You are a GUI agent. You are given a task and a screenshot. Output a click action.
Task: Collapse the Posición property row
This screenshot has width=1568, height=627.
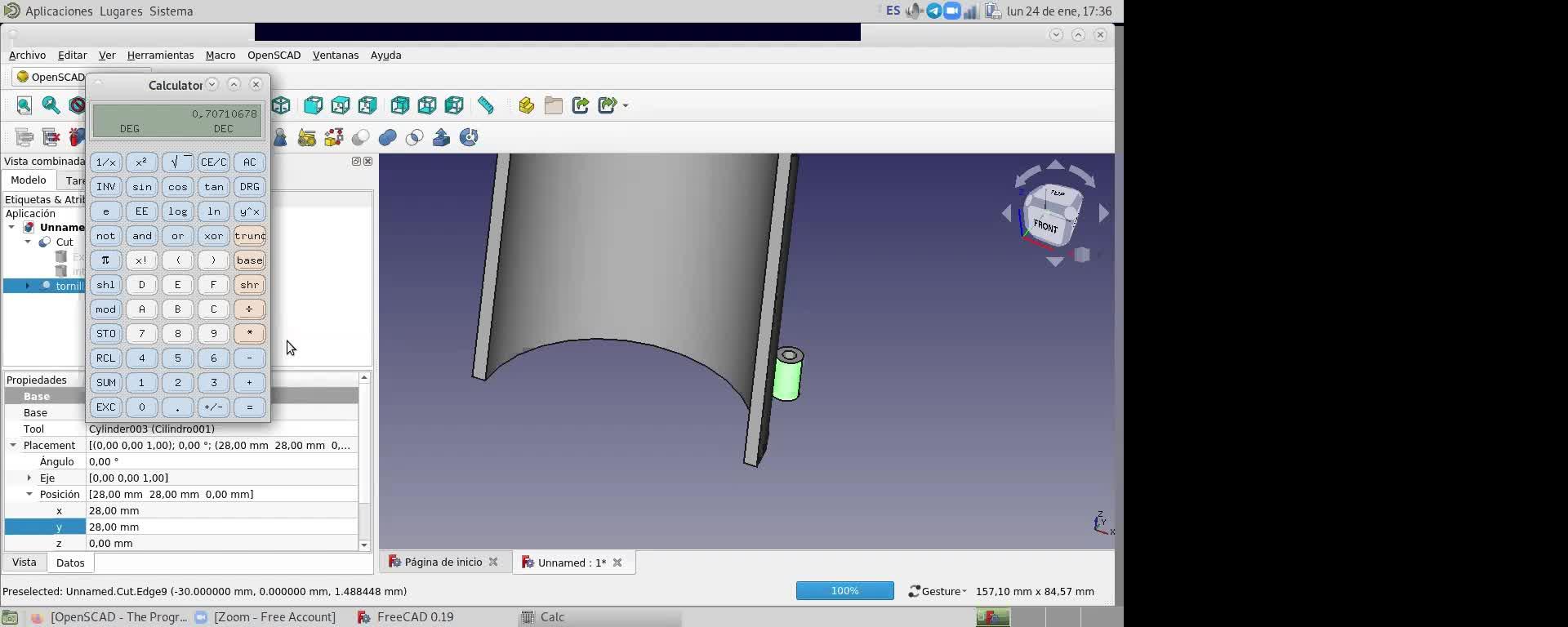tap(29, 494)
